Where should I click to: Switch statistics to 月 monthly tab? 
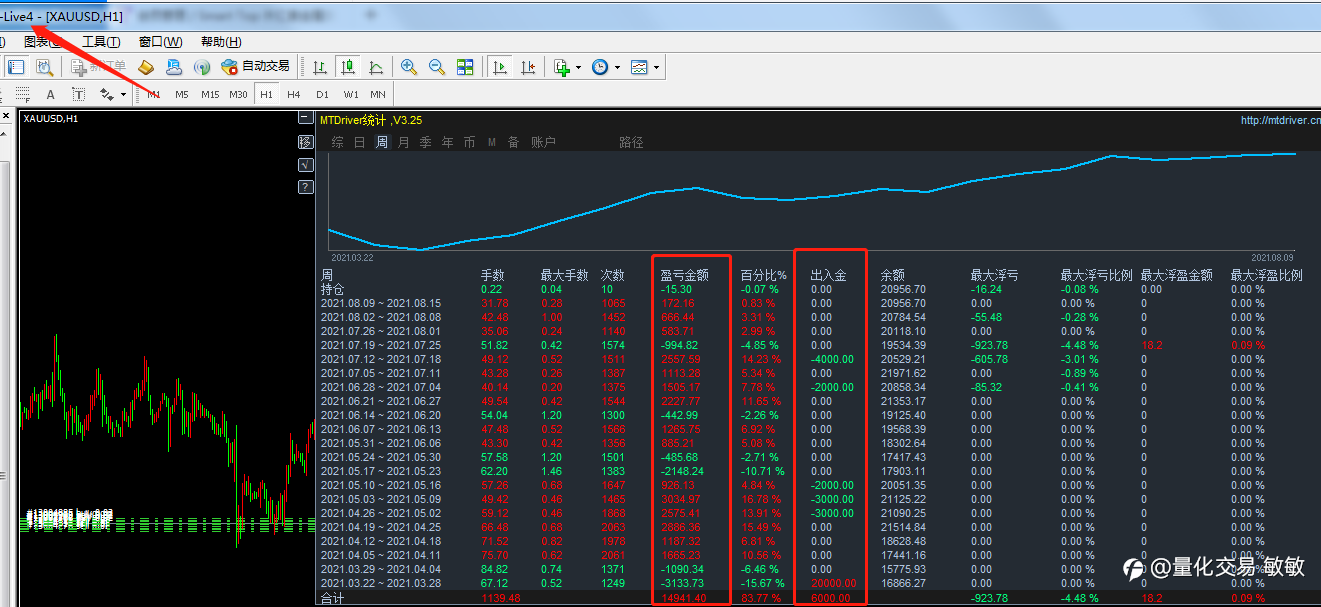pyautogui.click(x=403, y=142)
